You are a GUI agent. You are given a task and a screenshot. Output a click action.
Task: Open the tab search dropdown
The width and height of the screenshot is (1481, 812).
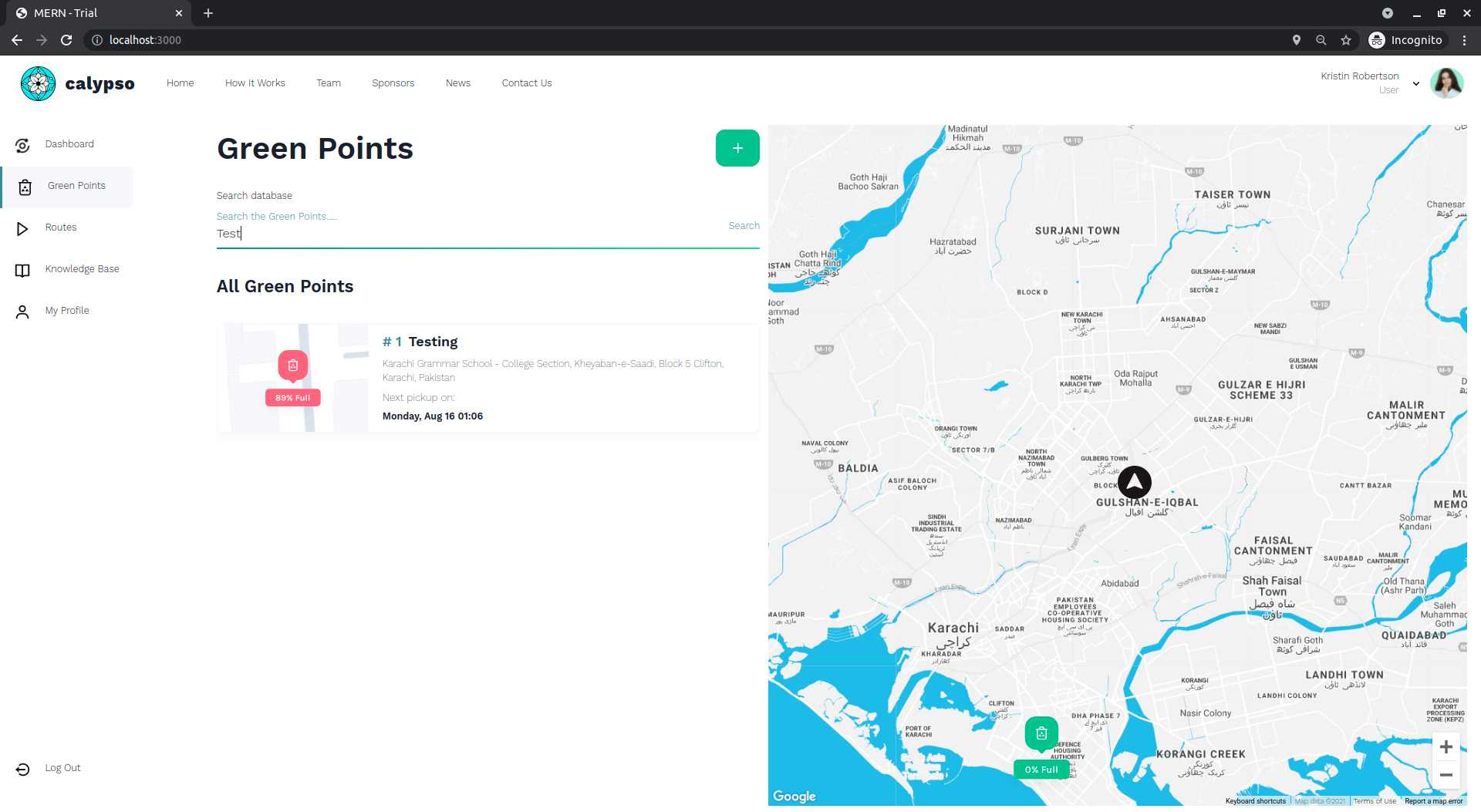(1388, 13)
